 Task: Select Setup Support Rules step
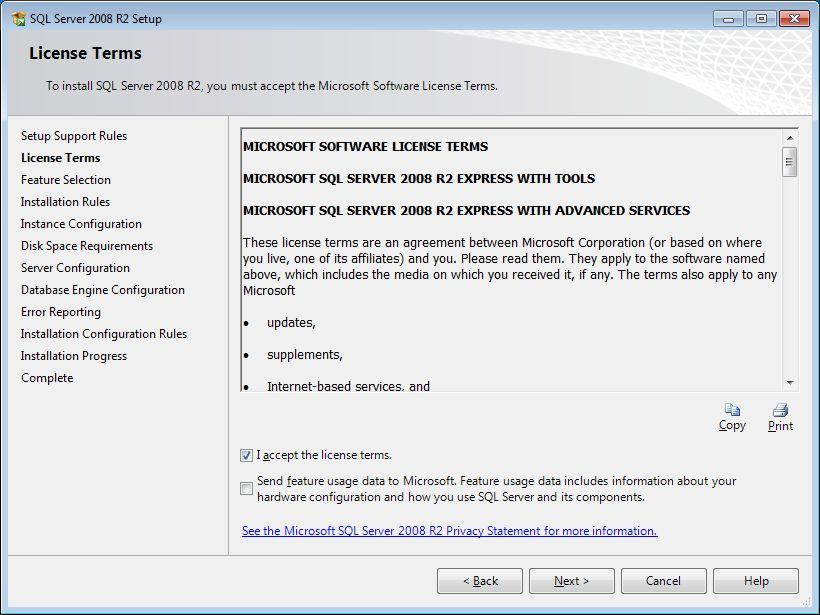pos(74,136)
